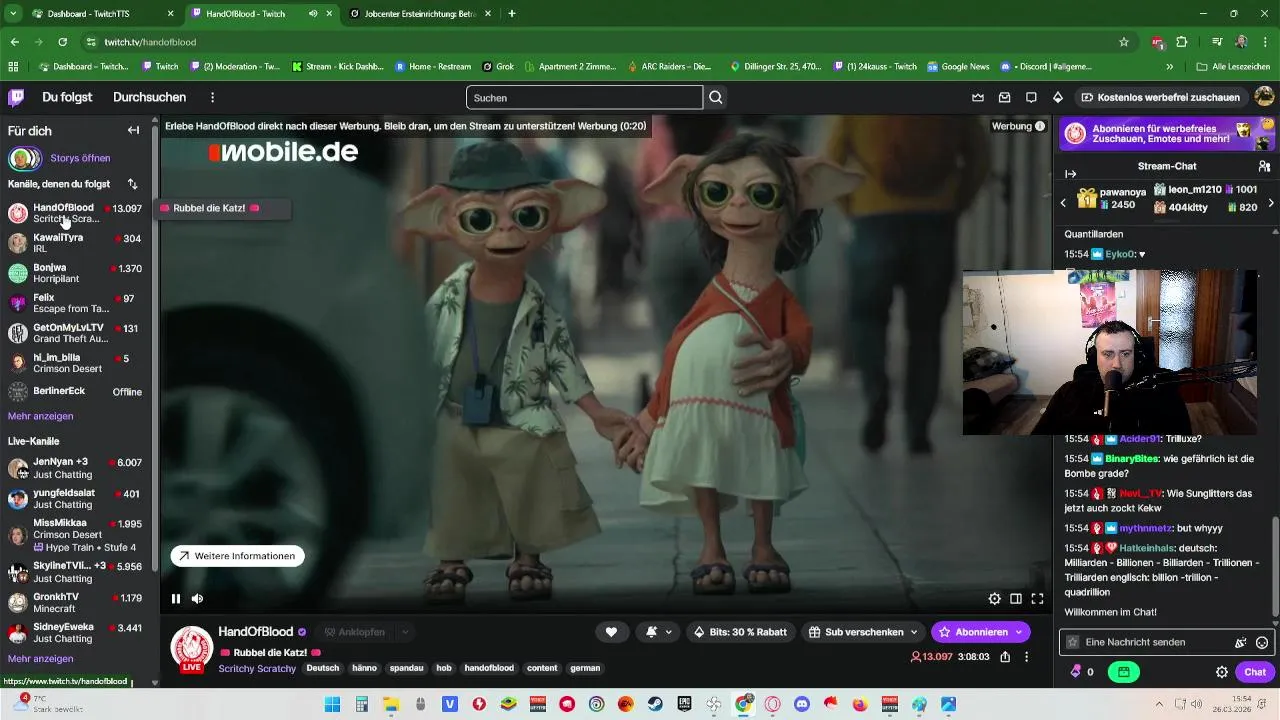This screenshot has height=720, width=1280.
Task: Open channel points balance icon
Action: (x=1081, y=672)
